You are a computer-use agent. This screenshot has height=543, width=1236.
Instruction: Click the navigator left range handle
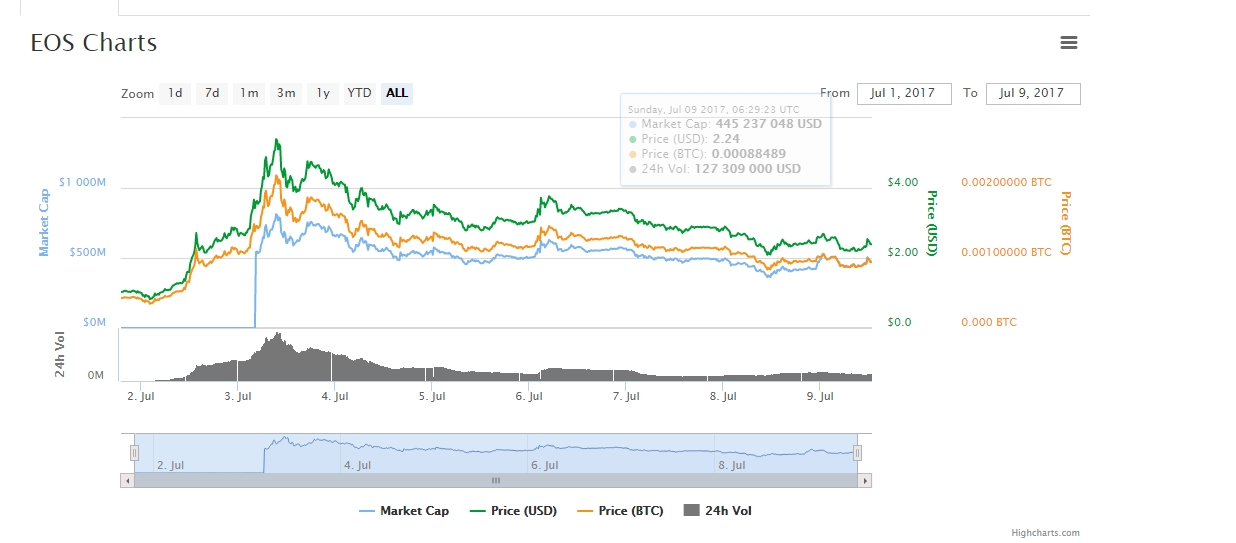[134, 453]
